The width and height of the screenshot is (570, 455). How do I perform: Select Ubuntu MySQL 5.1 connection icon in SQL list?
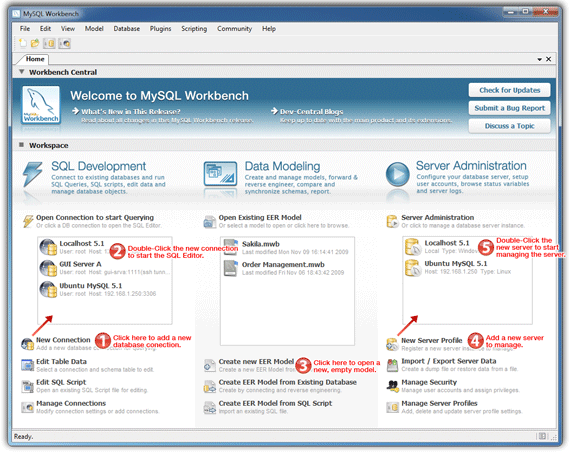[48, 289]
